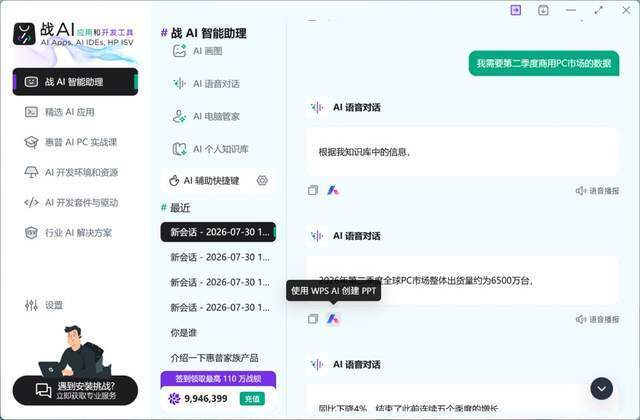Screen dimensions: 640x420
Task: Maximize the 战 AI window
Action: (x=598, y=10)
